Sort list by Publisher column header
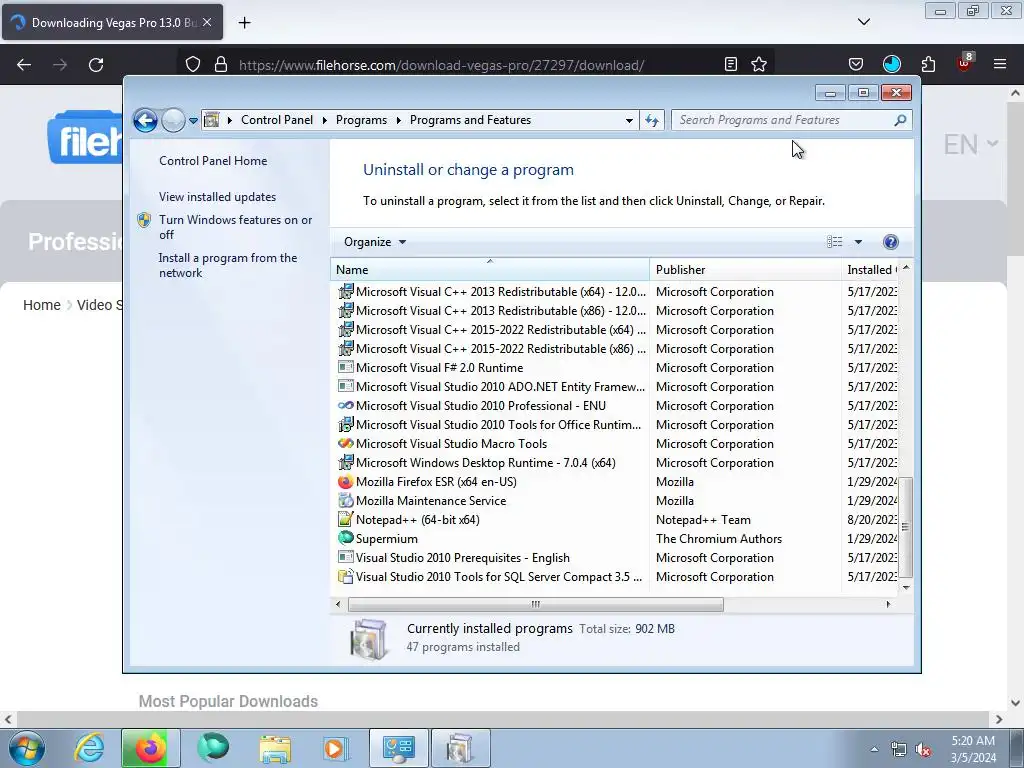The width and height of the screenshot is (1024, 768). pos(745,270)
